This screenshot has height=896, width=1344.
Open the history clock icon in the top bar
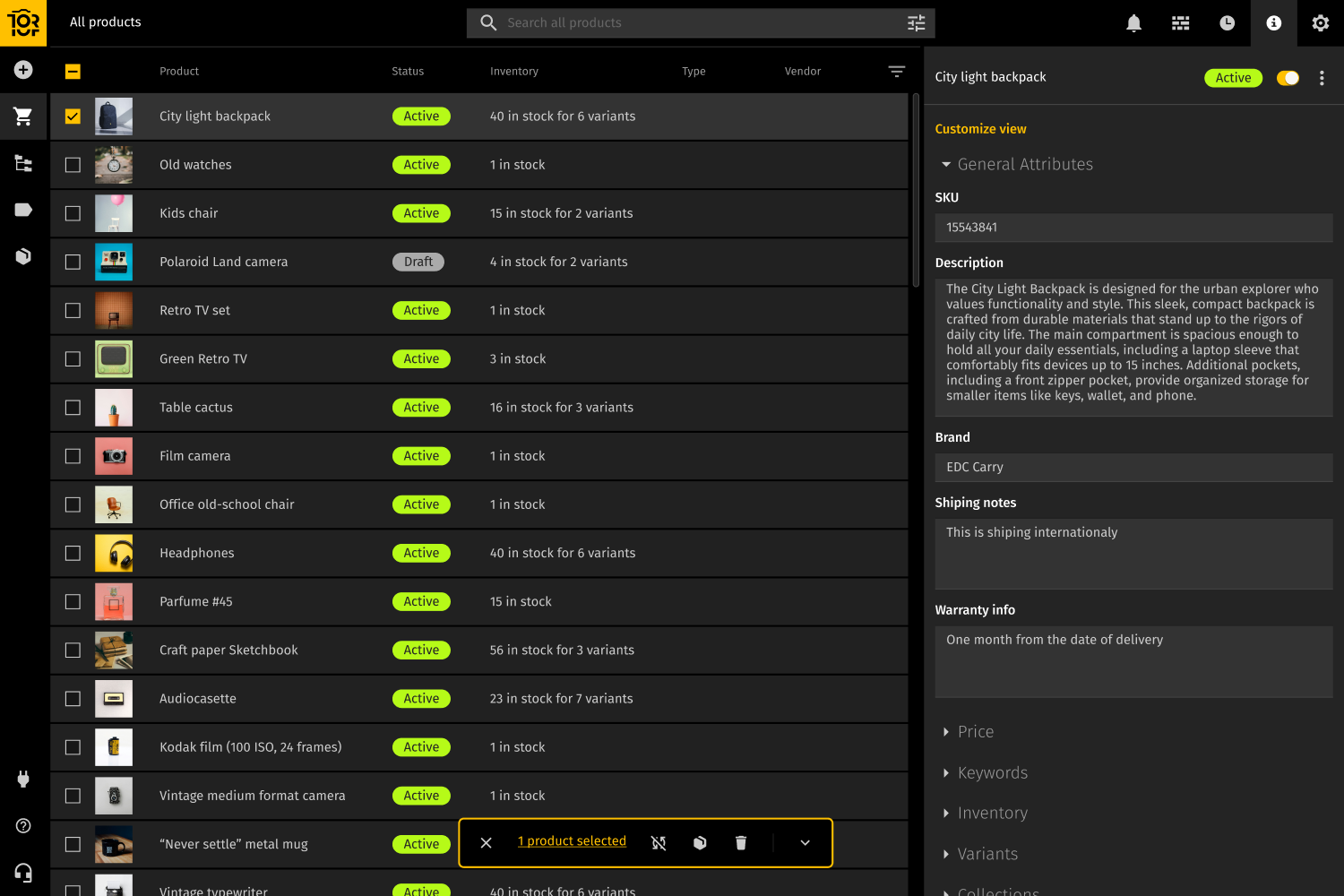coord(1227,22)
